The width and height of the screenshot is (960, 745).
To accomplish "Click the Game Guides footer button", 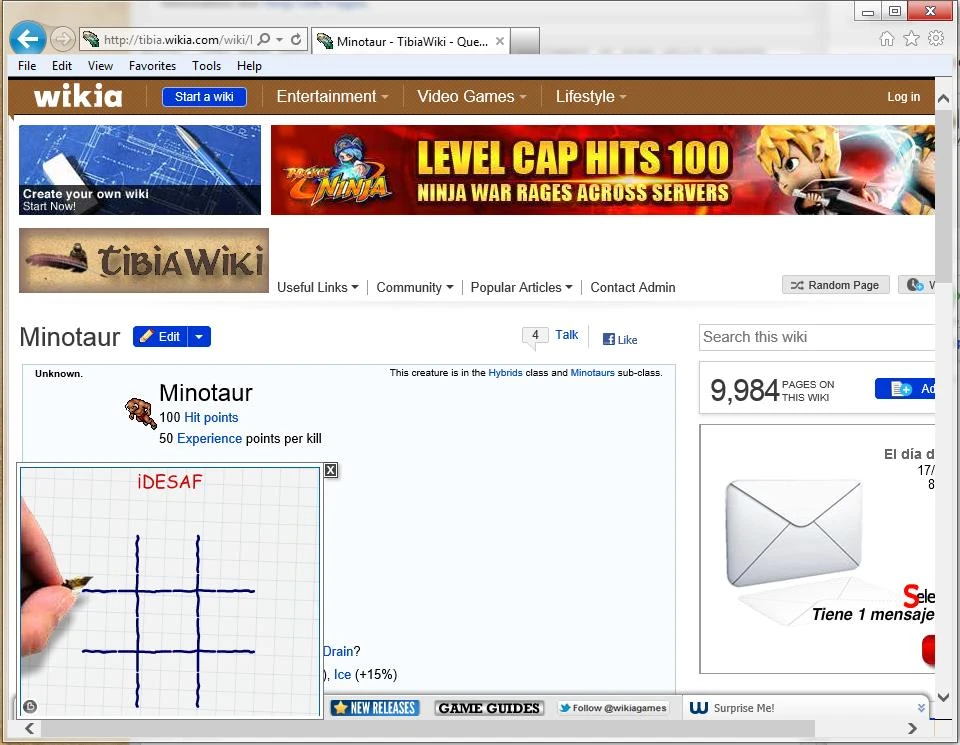I will 489,708.
